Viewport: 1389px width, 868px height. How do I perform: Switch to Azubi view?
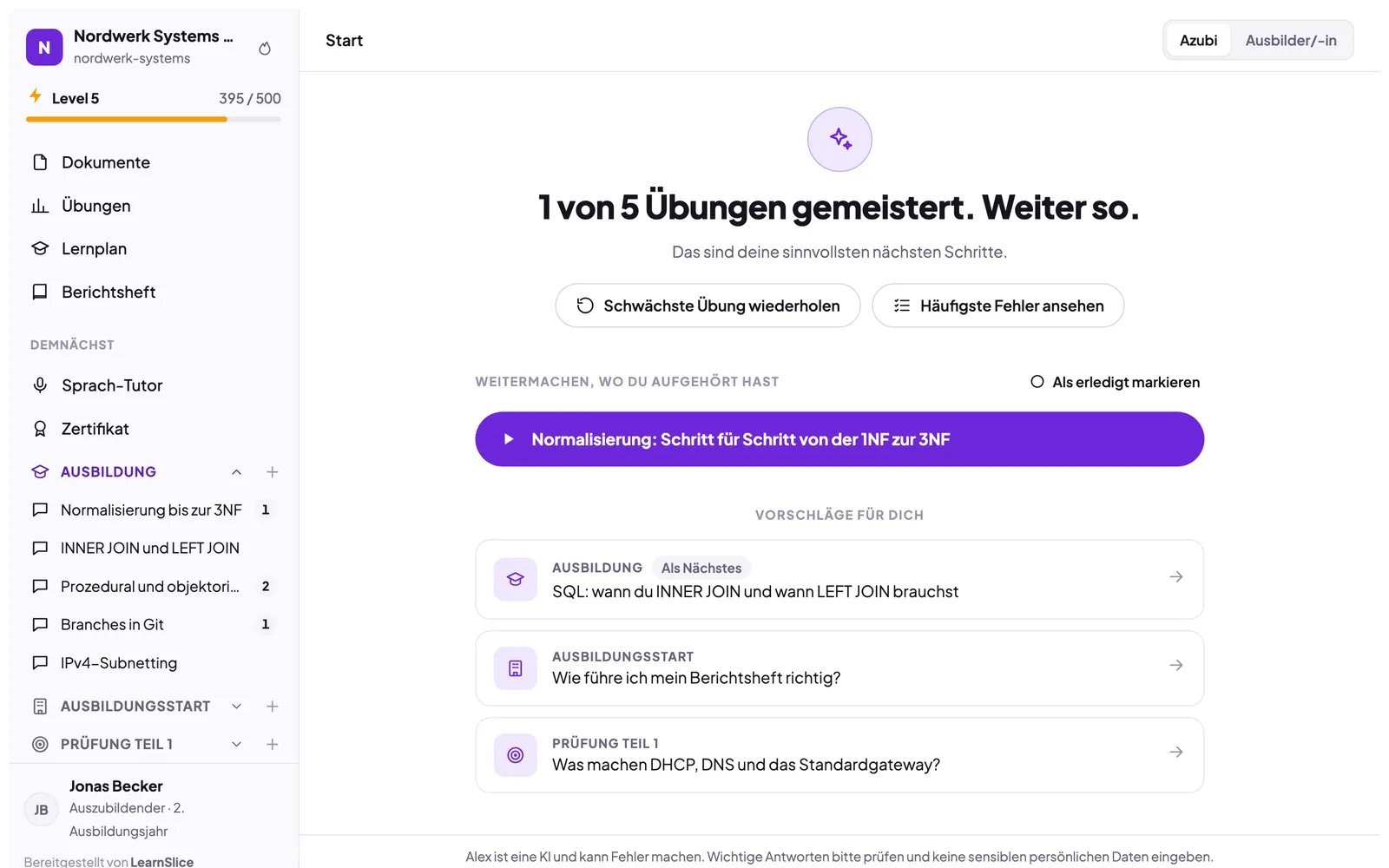pos(1198,41)
